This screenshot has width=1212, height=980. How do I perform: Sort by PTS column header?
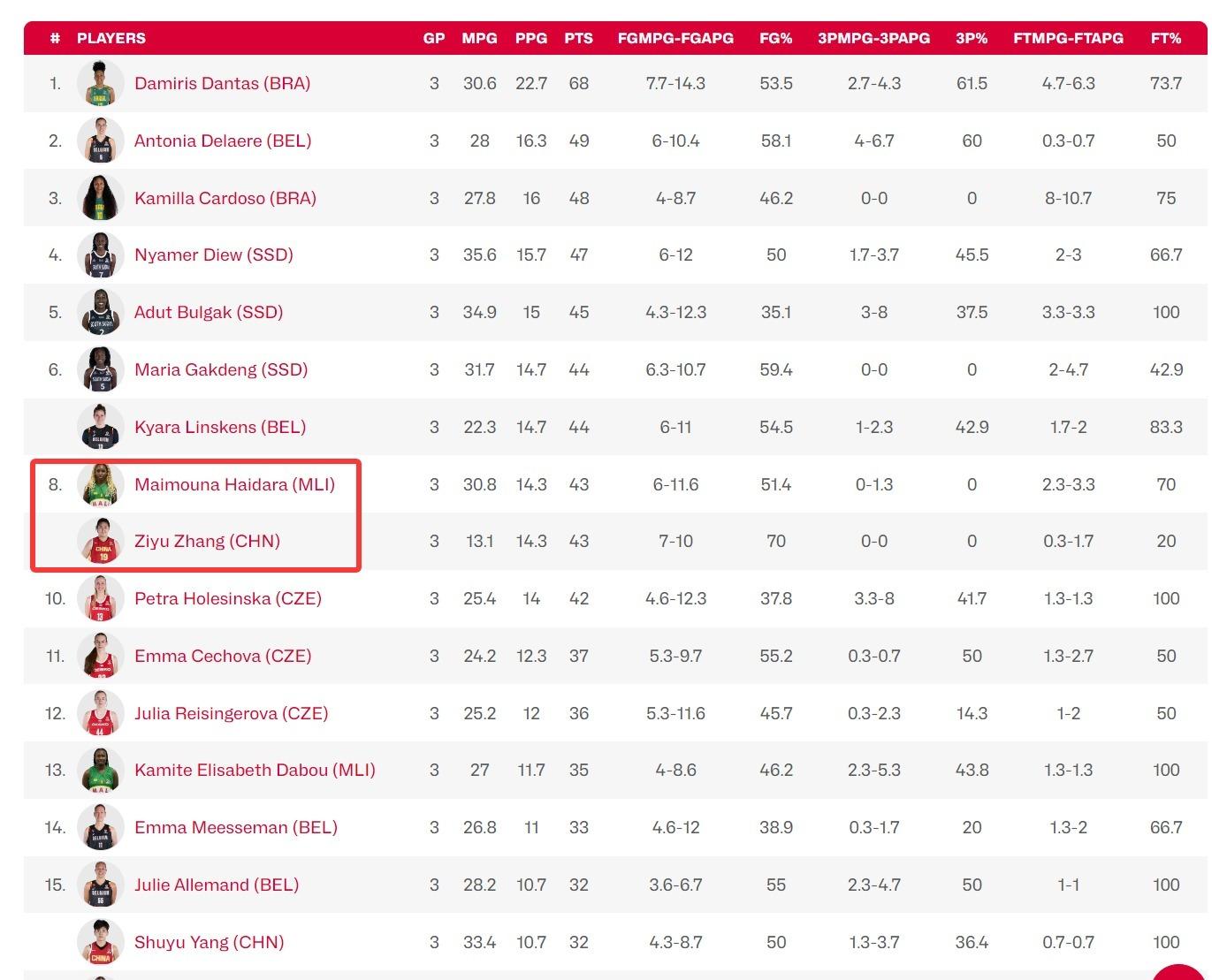(578, 38)
